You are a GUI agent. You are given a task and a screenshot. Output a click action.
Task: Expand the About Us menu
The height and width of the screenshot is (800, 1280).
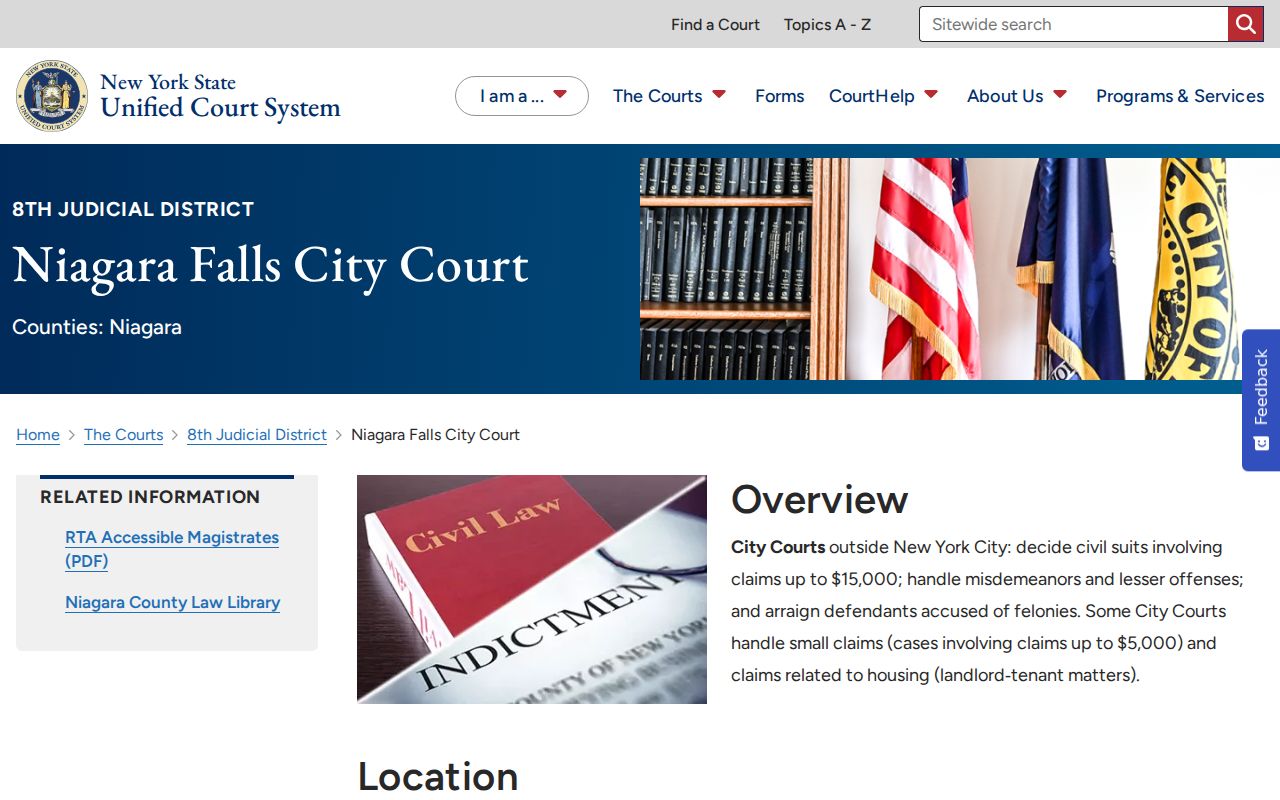point(1016,96)
